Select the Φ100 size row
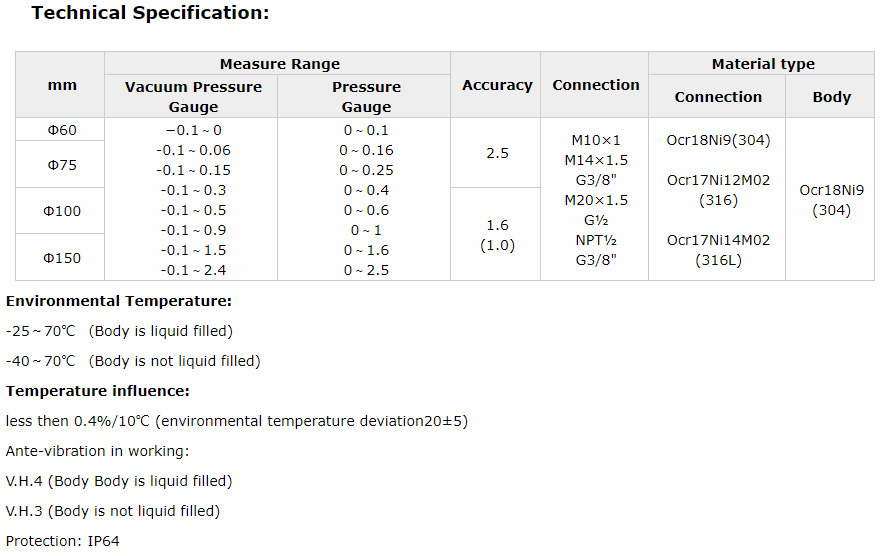 point(62,211)
